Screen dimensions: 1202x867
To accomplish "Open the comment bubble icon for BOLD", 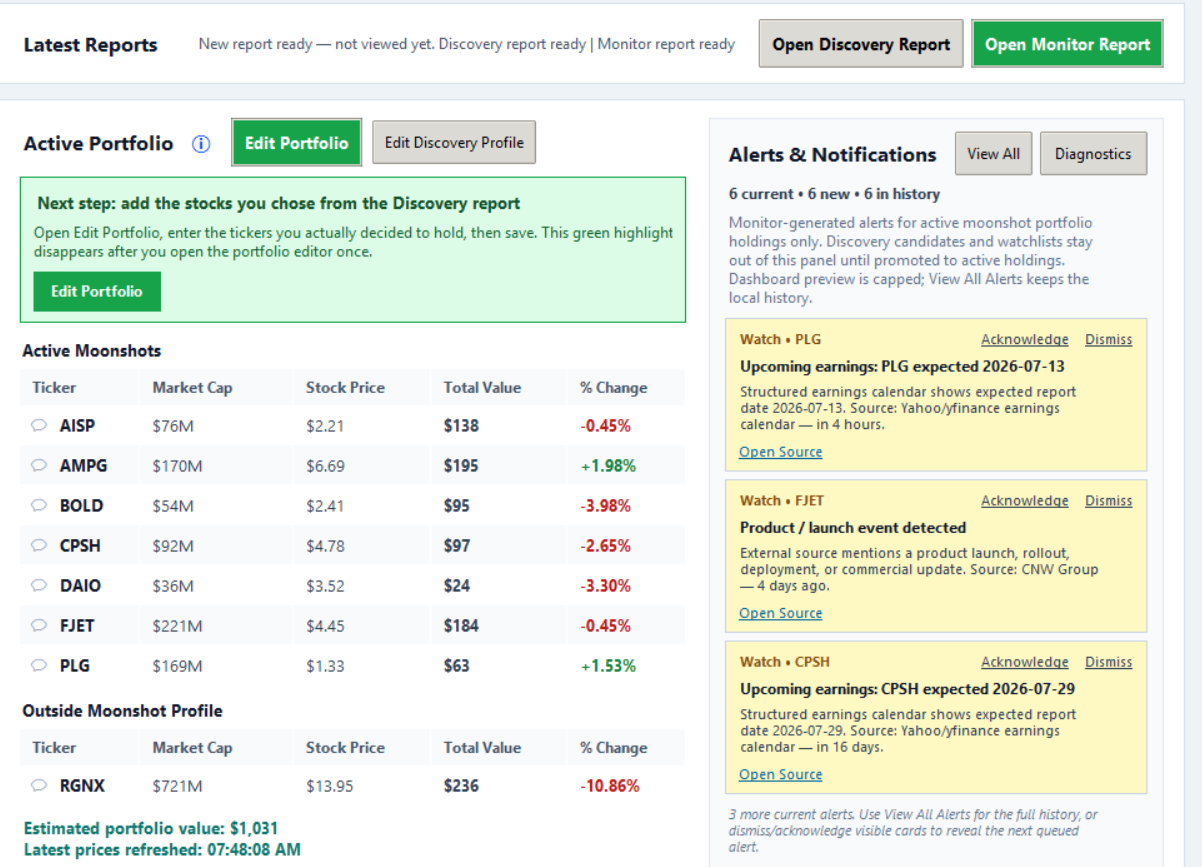I will tap(39, 506).
